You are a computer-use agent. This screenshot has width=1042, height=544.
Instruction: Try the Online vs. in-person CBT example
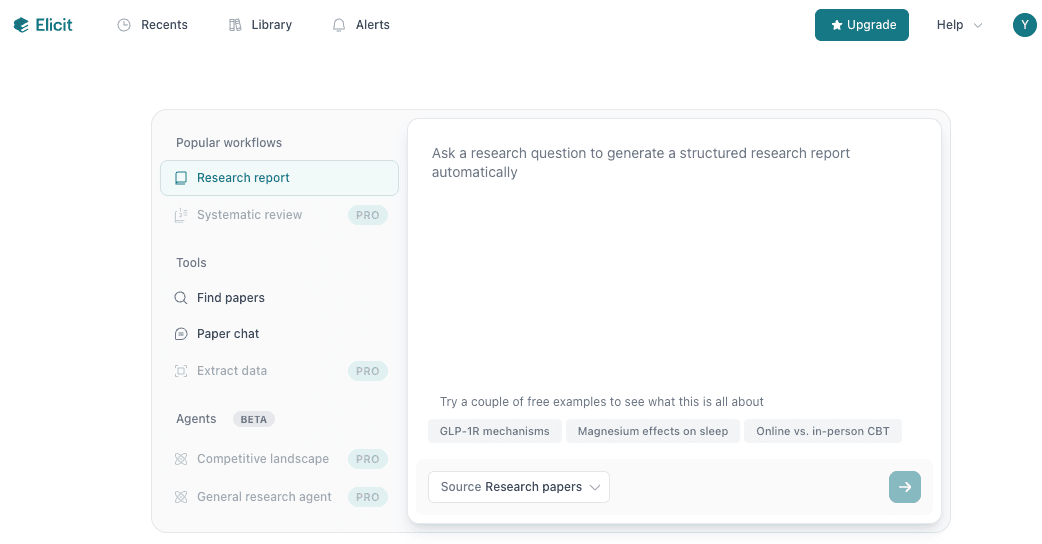(823, 431)
